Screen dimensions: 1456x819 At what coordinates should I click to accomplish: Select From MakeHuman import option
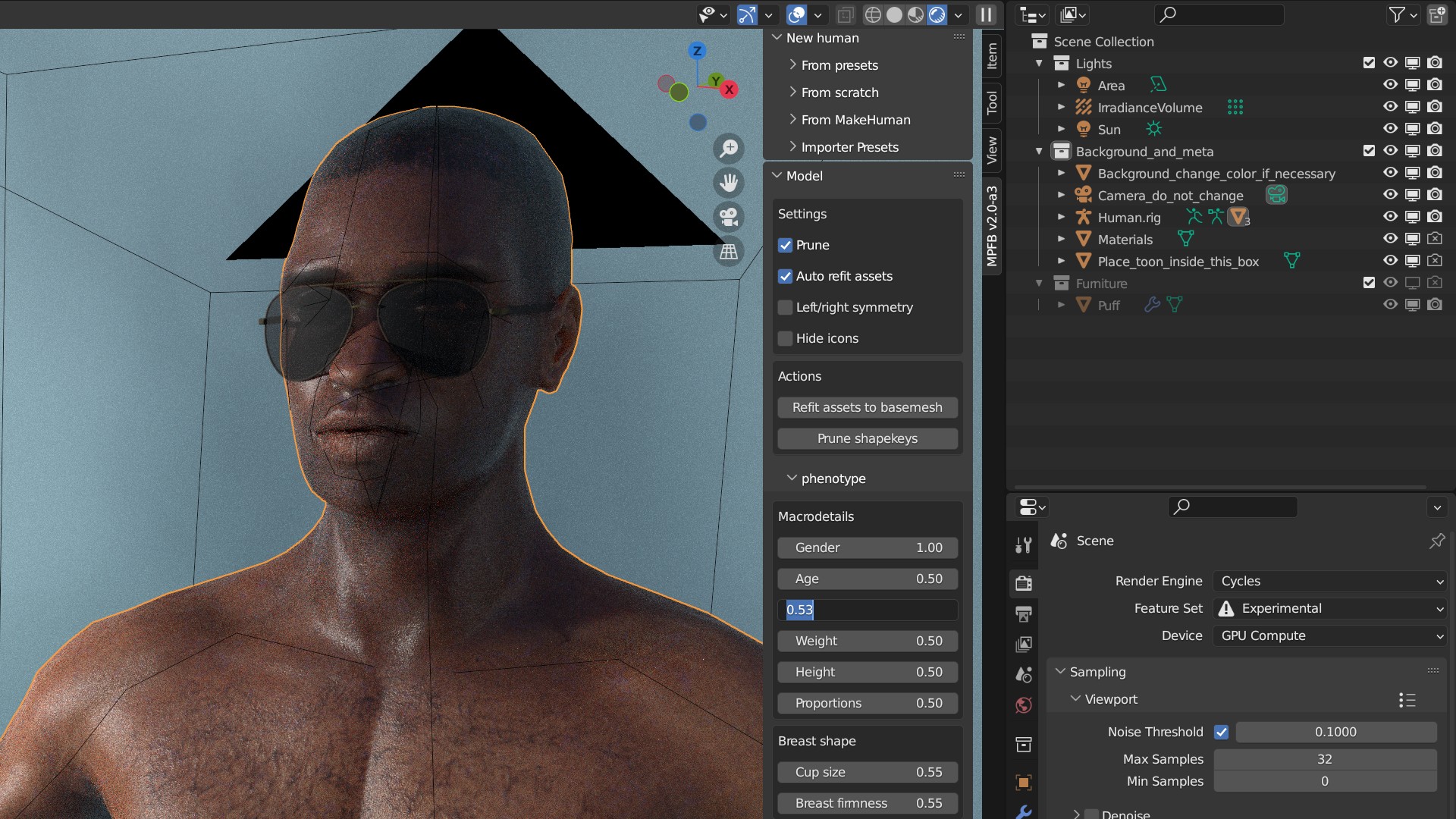tap(855, 119)
